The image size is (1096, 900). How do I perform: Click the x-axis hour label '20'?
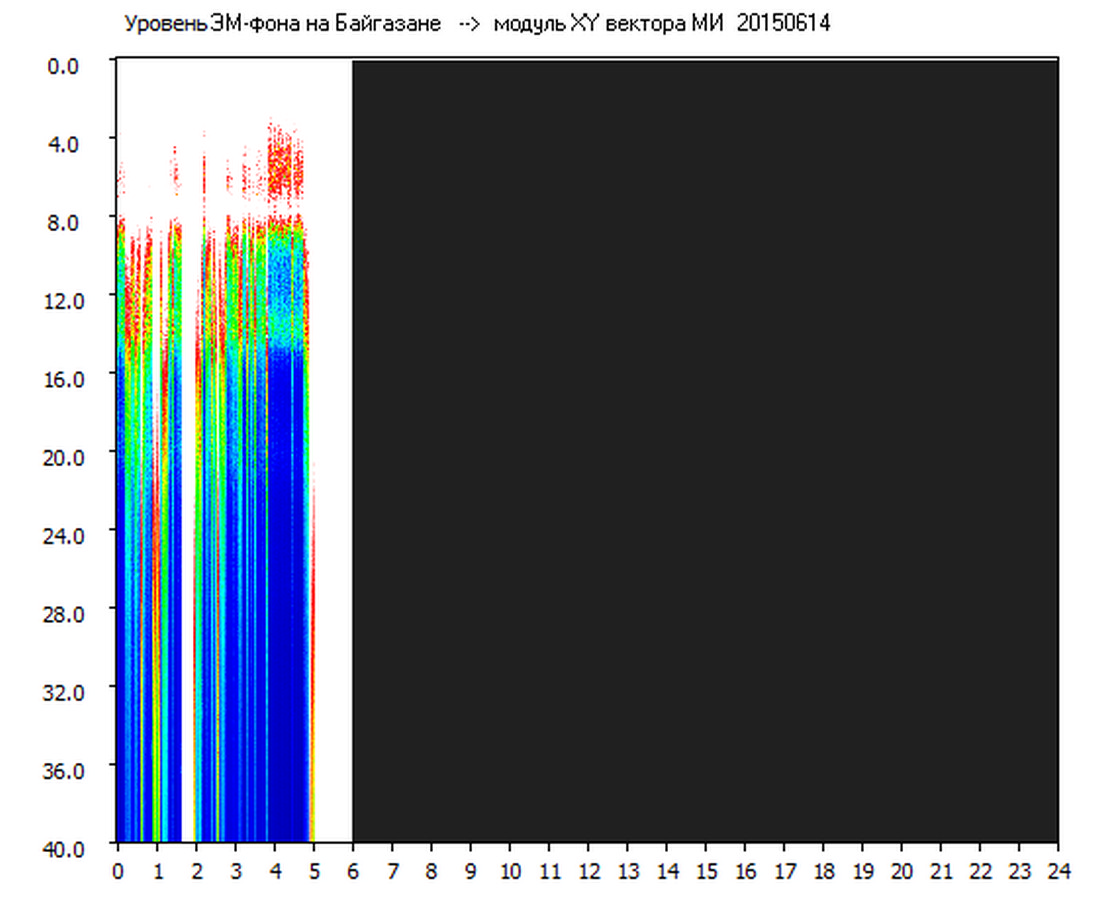click(x=902, y=871)
